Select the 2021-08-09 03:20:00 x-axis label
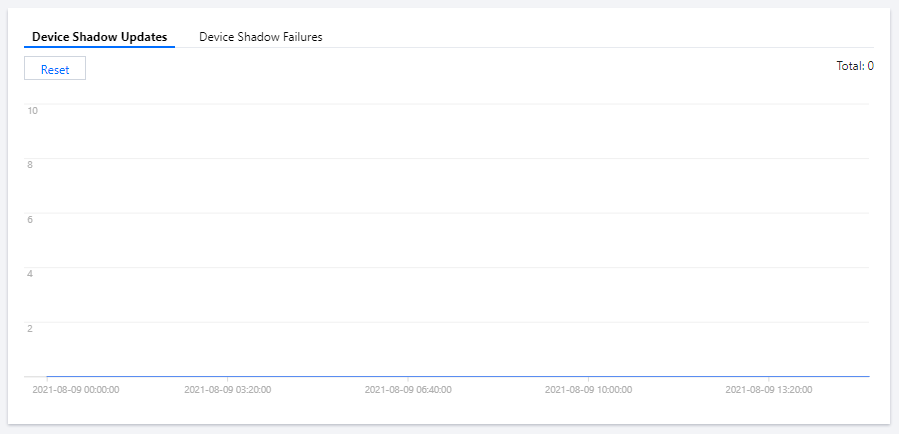 tap(227, 390)
